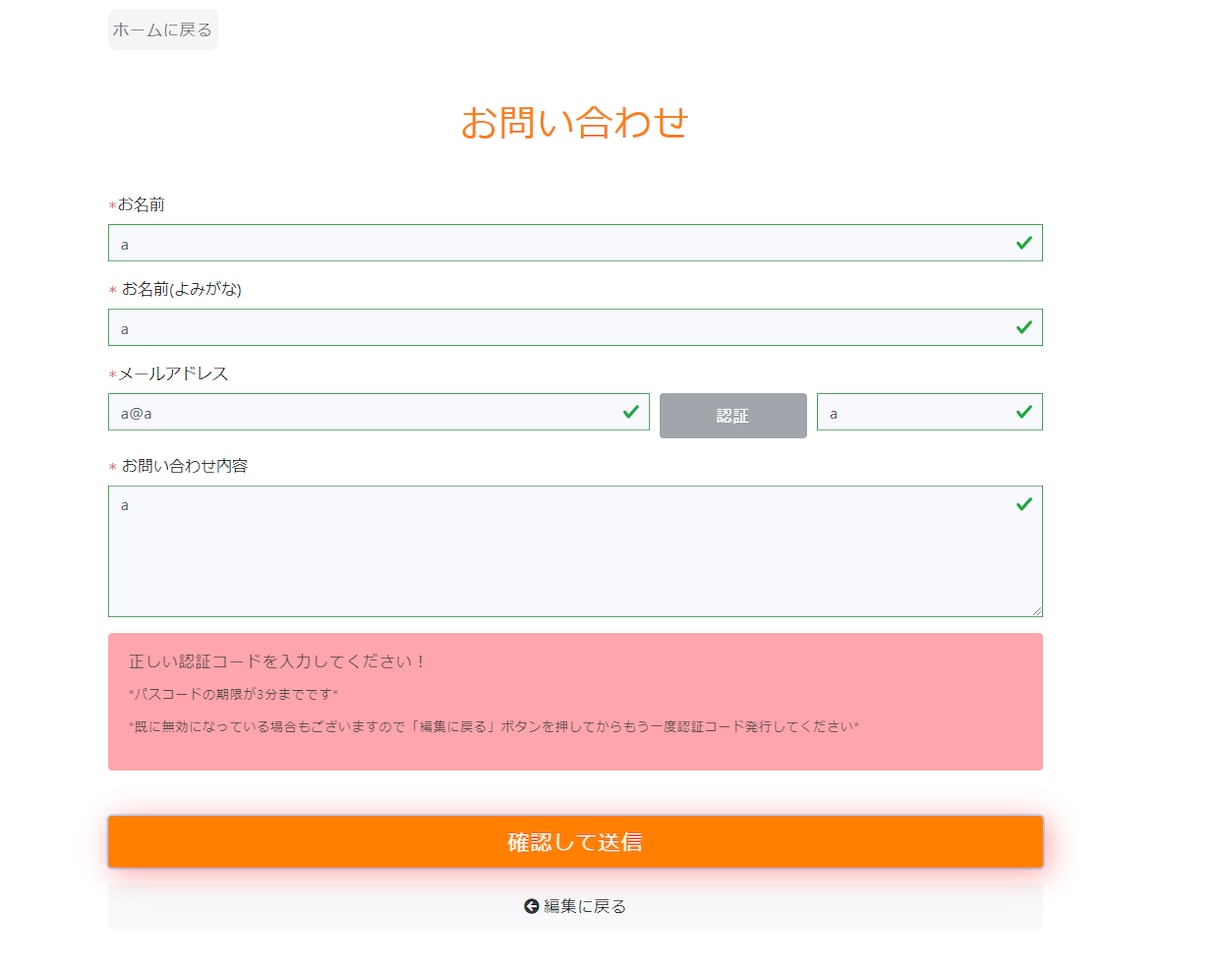This screenshot has height=974, width=1220.
Task: Focus the お問い合わせ内容 textarea
Action: click(x=575, y=551)
